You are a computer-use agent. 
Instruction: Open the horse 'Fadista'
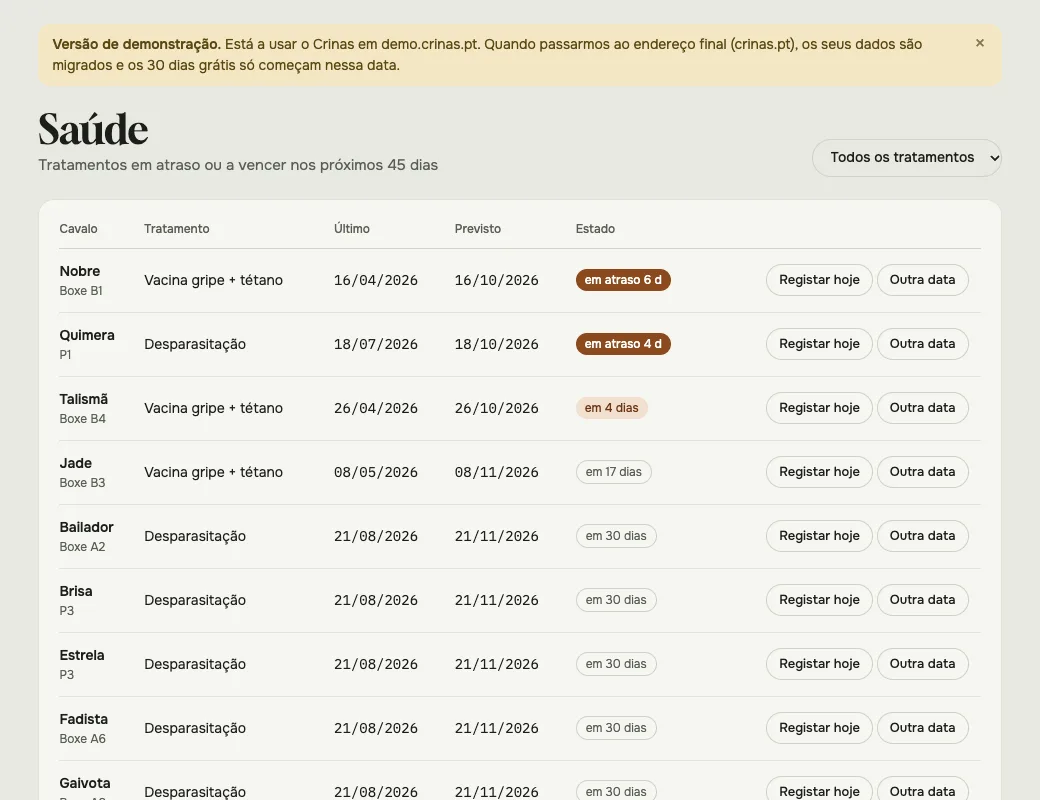(x=84, y=720)
